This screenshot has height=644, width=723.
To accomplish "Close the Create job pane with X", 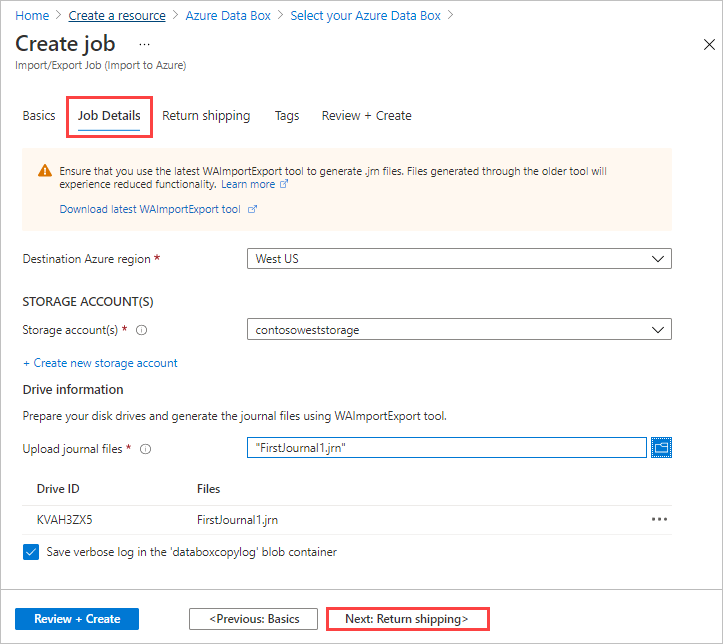I will point(709,45).
